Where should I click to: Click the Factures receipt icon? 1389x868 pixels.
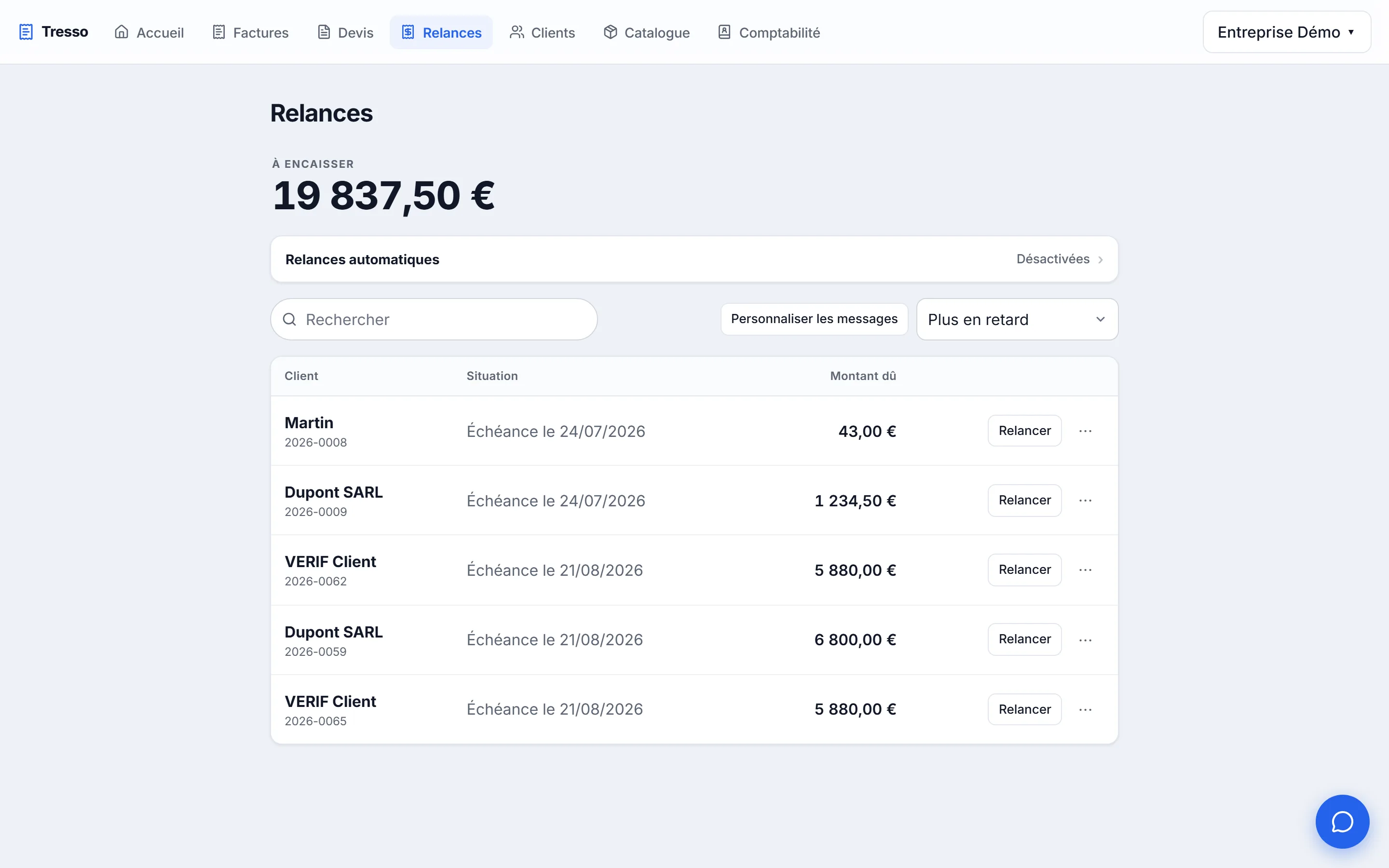(218, 32)
